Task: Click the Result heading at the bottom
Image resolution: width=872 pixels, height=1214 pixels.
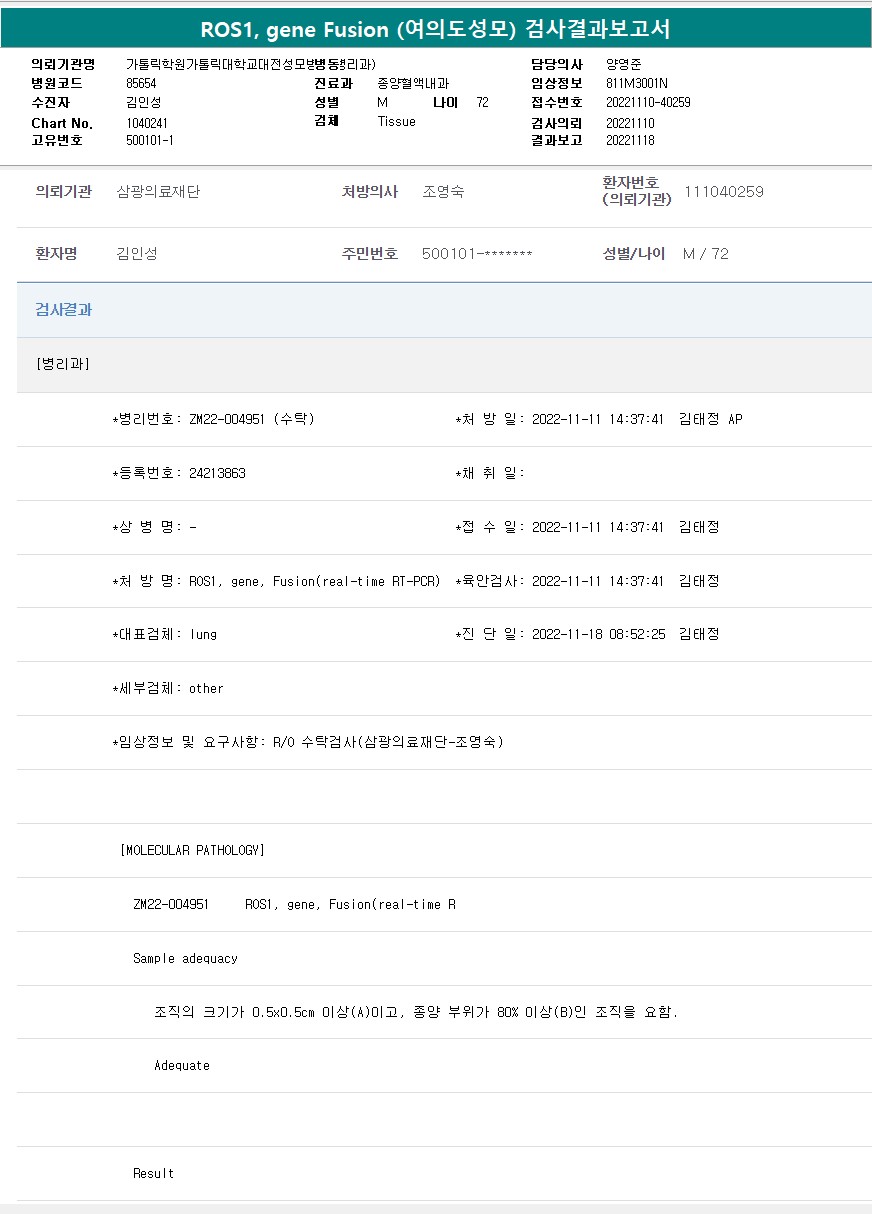Action: [x=153, y=1174]
